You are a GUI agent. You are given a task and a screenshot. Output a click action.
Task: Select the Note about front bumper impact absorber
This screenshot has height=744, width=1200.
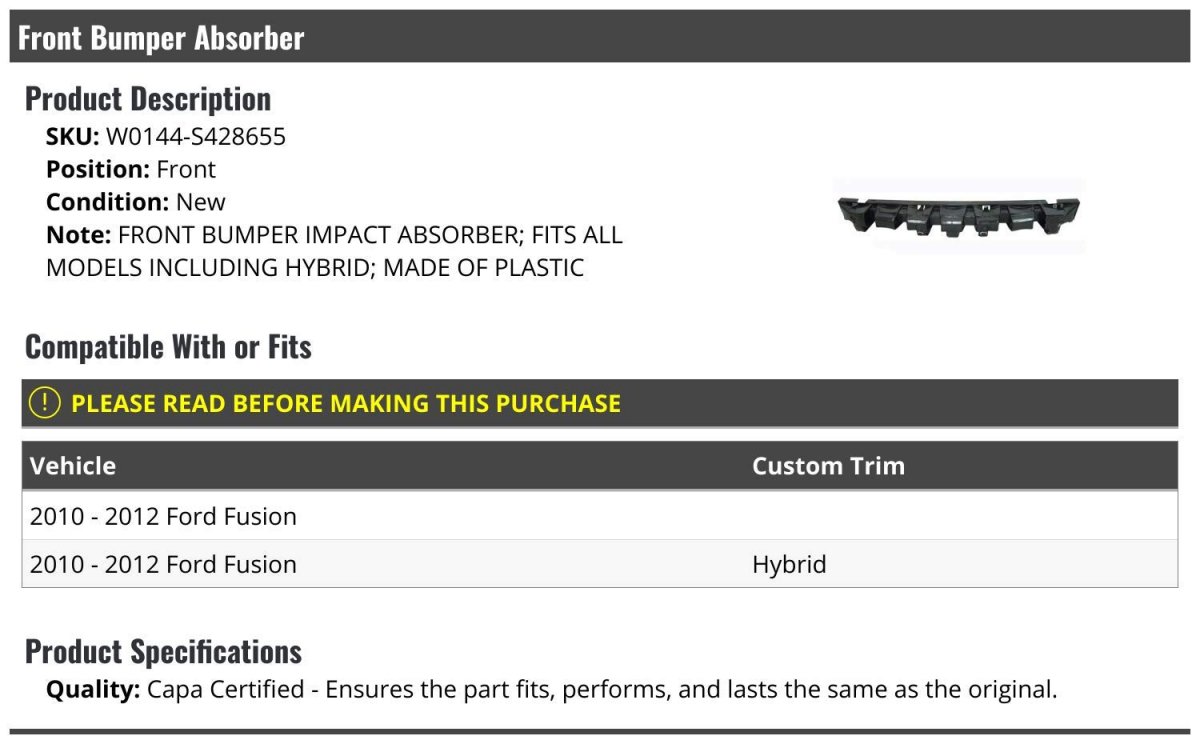pyautogui.click(x=334, y=251)
